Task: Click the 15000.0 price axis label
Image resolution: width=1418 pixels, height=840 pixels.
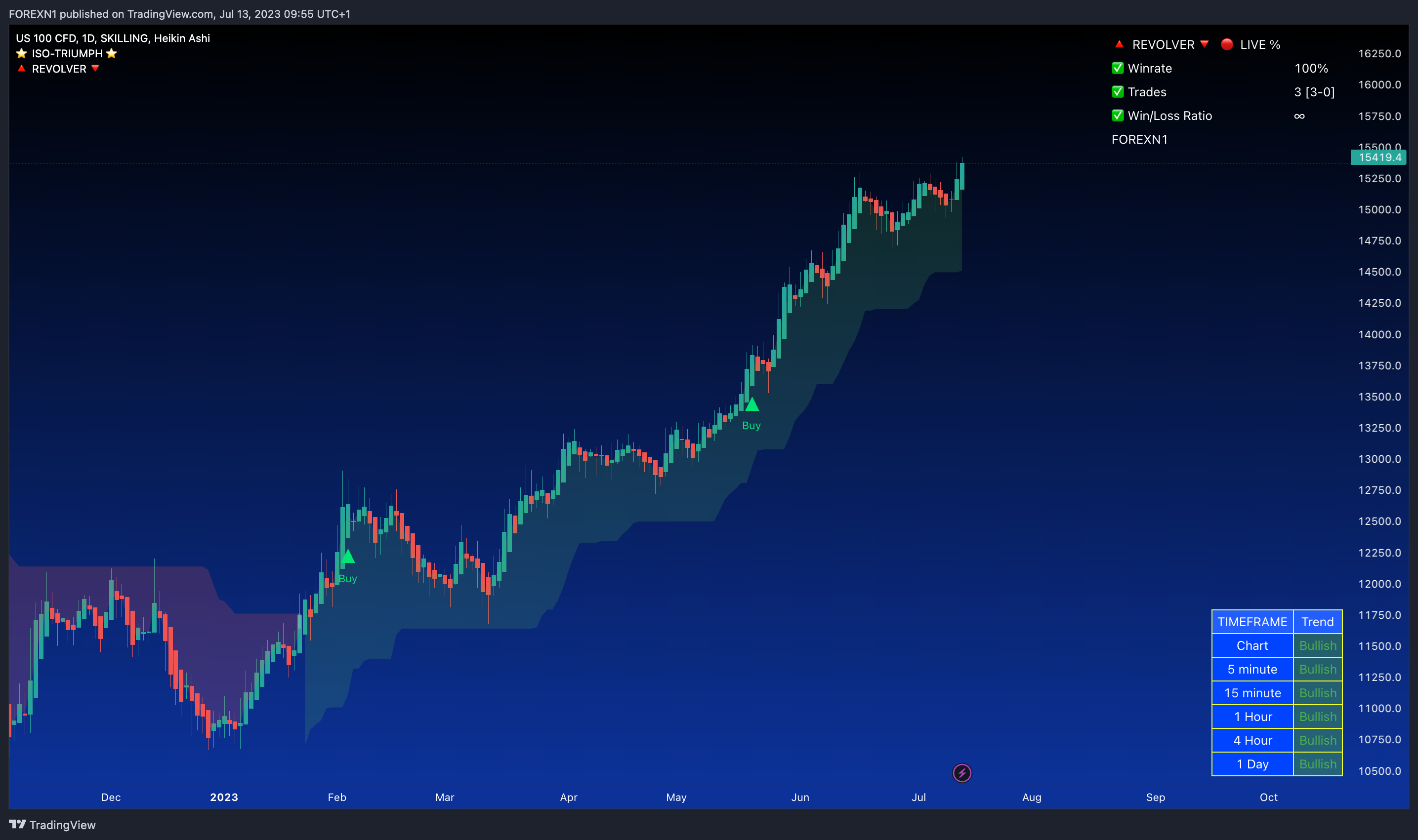Action: (x=1379, y=209)
